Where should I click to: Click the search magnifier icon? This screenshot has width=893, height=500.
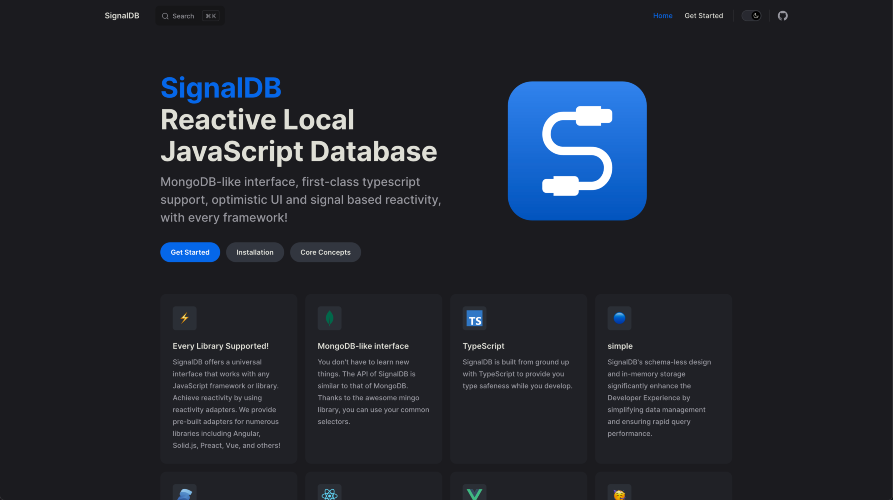pyautogui.click(x=165, y=16)
